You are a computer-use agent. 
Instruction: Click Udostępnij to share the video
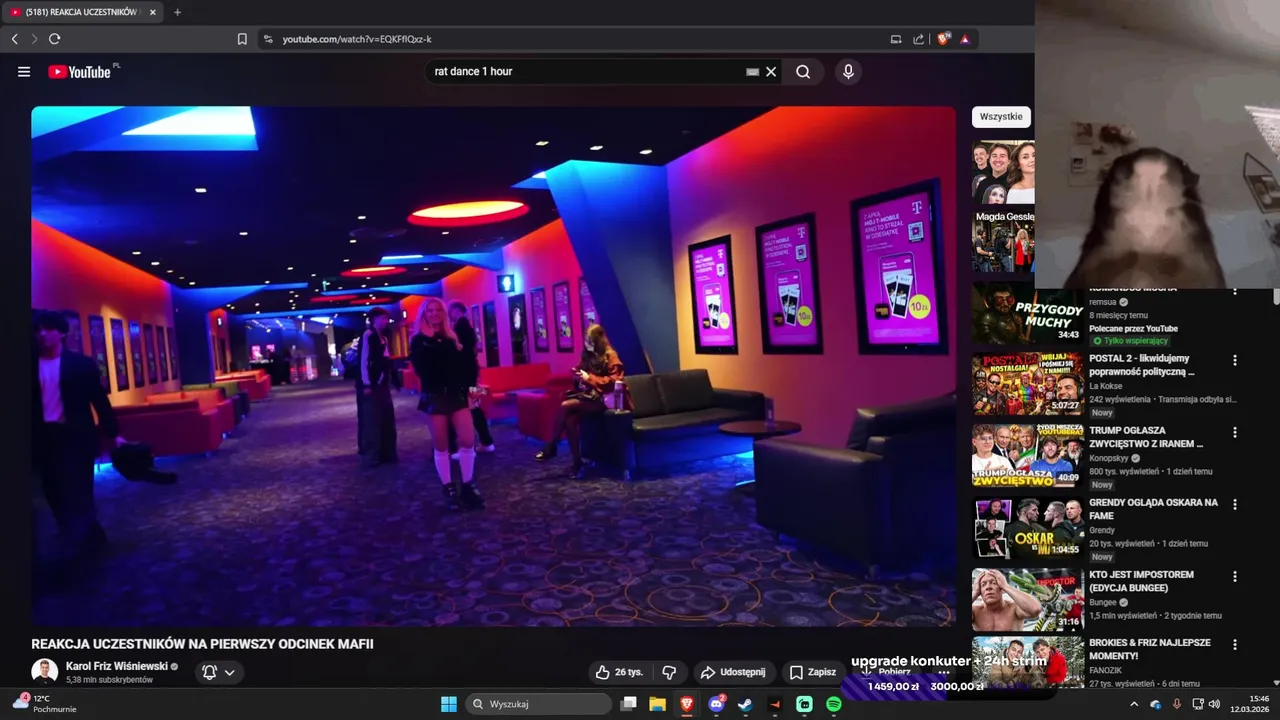(733, 672)
